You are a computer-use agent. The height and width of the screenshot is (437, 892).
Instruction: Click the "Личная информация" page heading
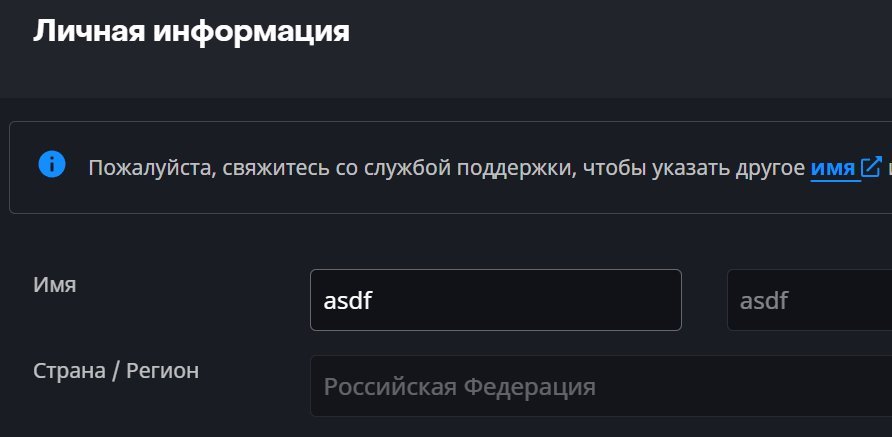191,31
